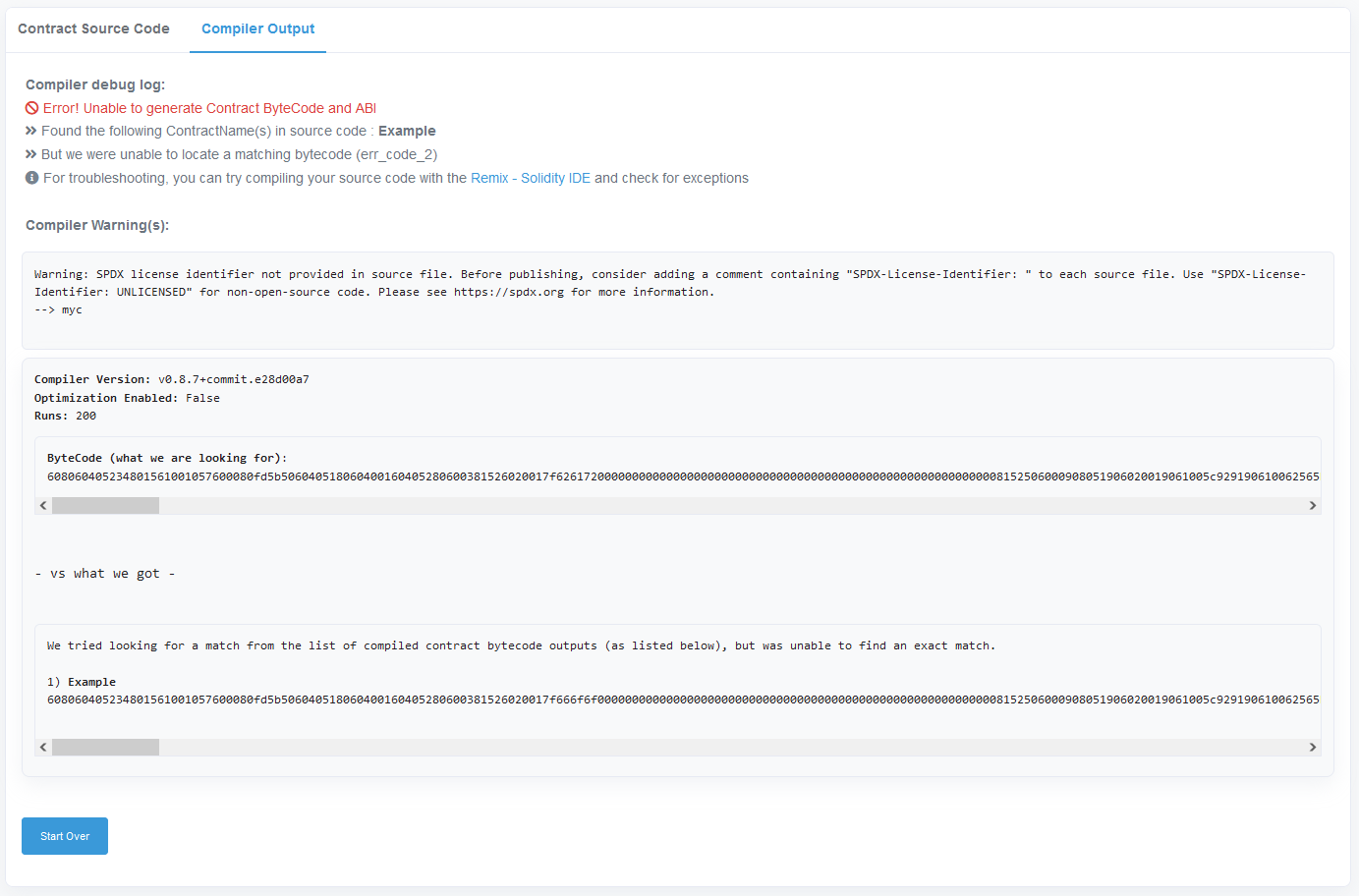This screenshot has height=896, width=1359.
Task: Click double-chevron icon before 'But we were unable'
Action: pyautogui.click(x=31, y=154)
